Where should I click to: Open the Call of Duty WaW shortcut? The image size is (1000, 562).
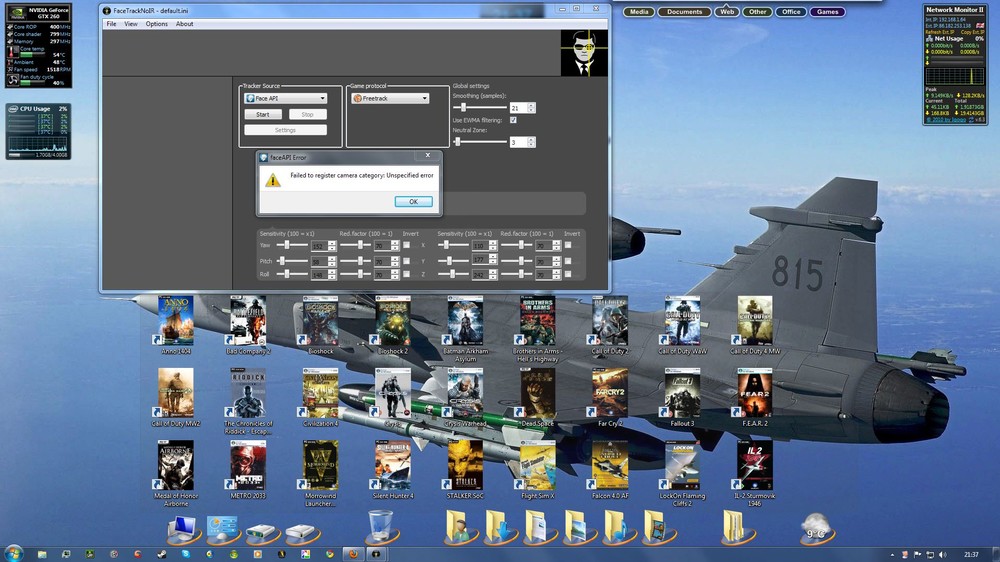(682, 325)
